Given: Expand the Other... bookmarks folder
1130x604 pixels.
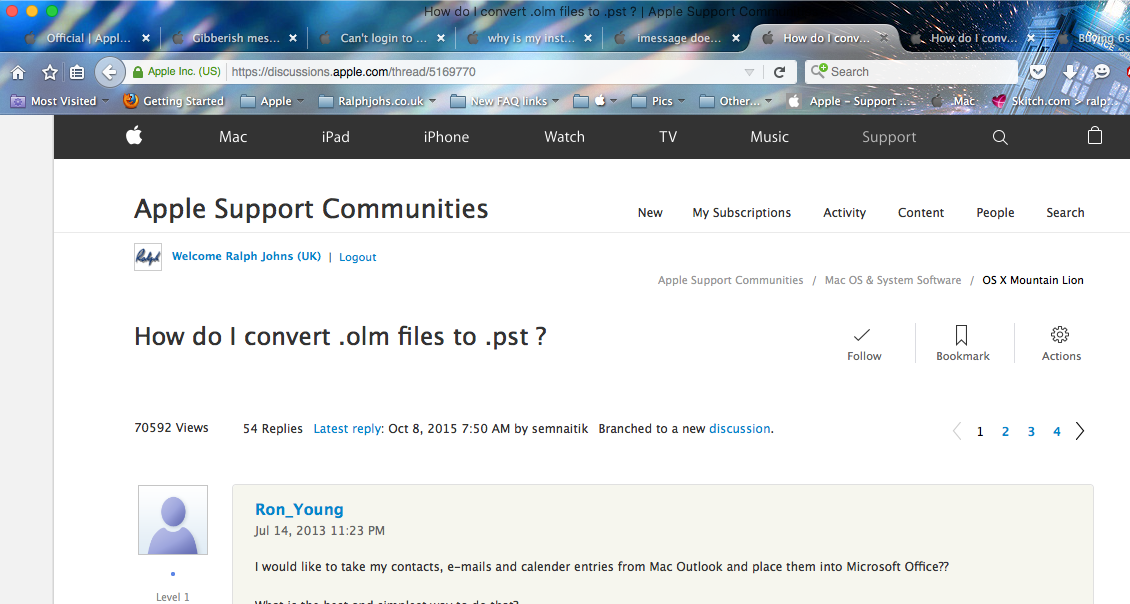Looking at the screenshot, I should [736, 101].
